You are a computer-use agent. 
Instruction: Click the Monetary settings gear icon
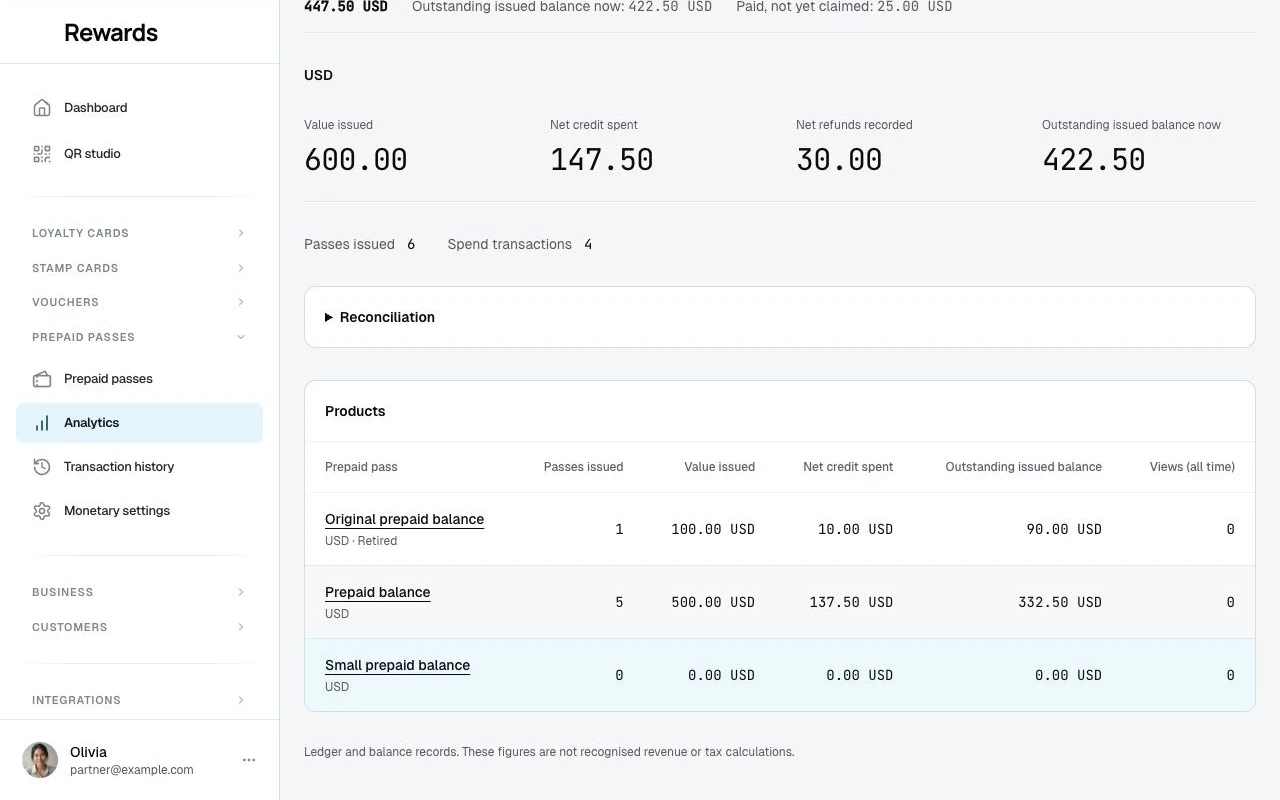(x=42, y=511)
